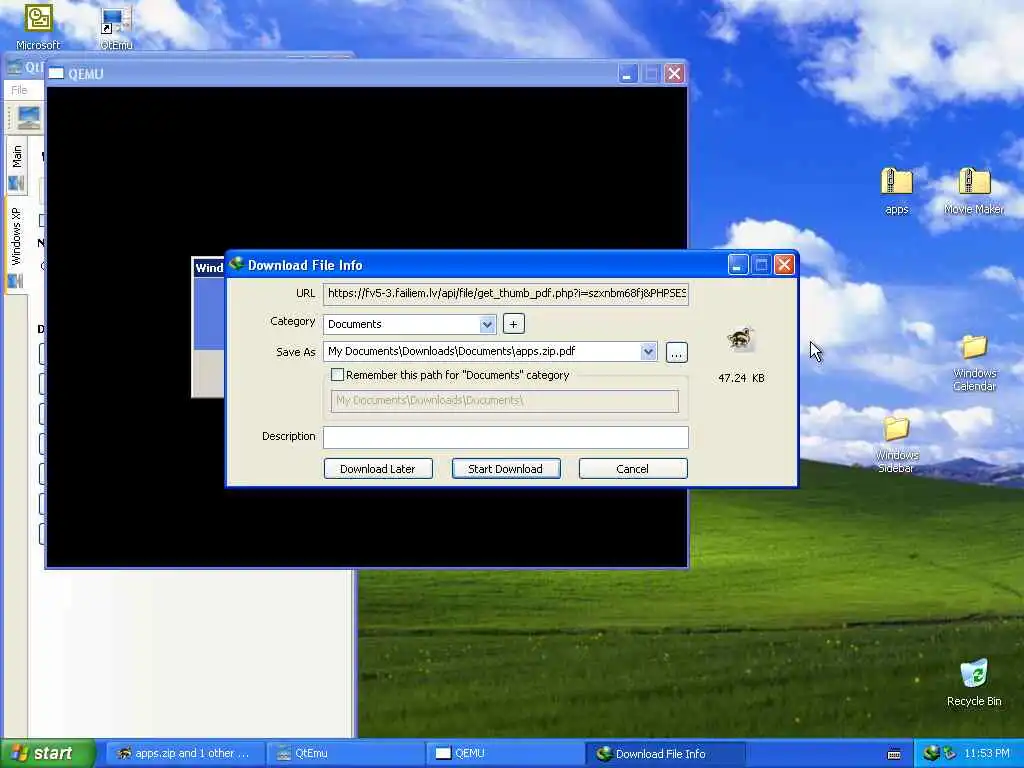This screenshot has width=1024, height=768.
Task: Click the taskbar clock showing 11:53 PM
Action: click(986, 754)
